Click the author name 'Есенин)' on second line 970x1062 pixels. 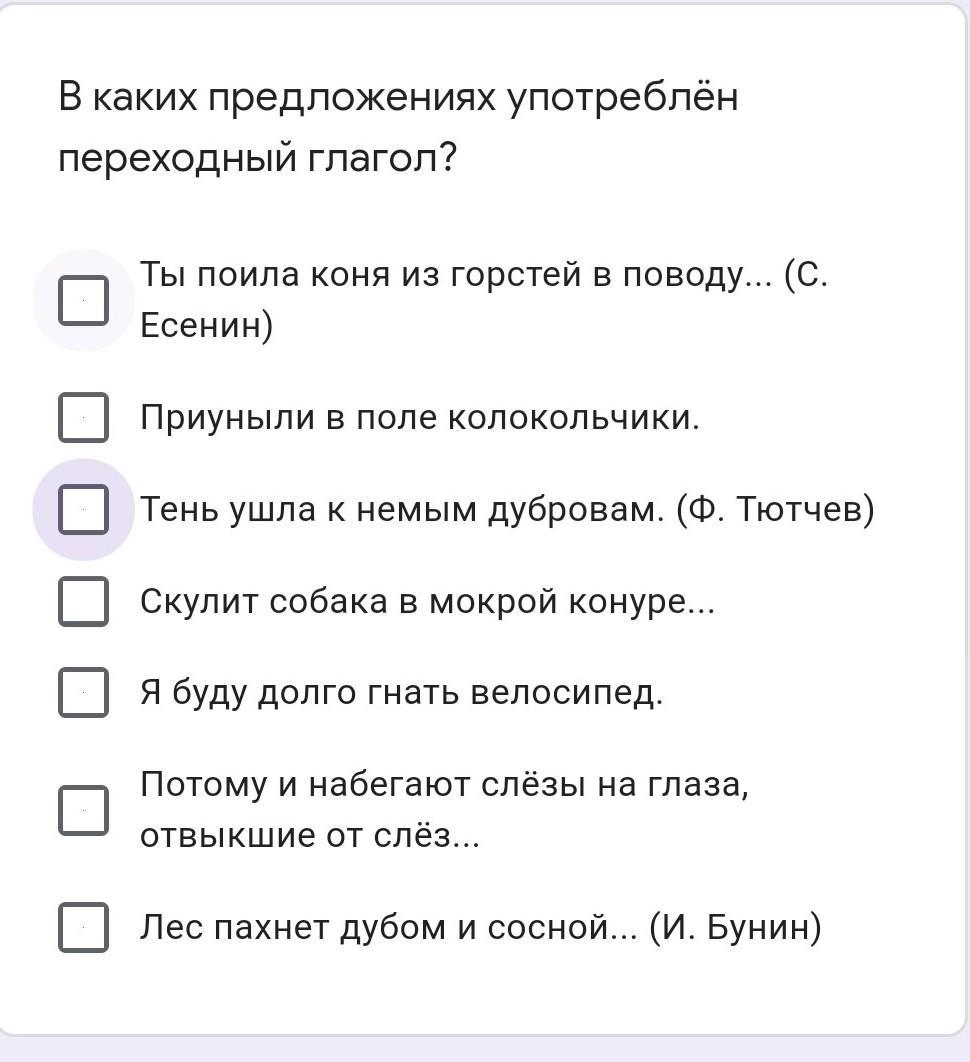207,325
